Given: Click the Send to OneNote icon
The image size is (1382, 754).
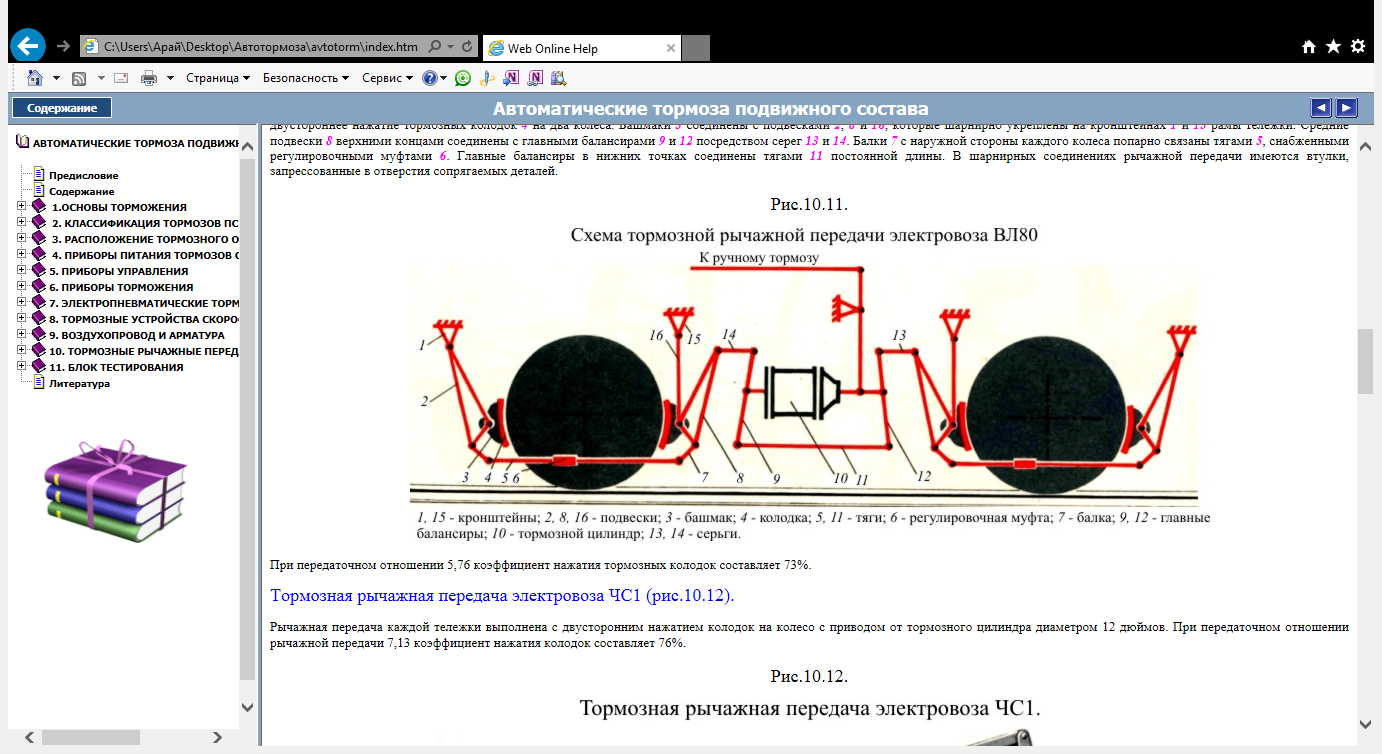Looking at the screenshot, I should pos(511,78).
